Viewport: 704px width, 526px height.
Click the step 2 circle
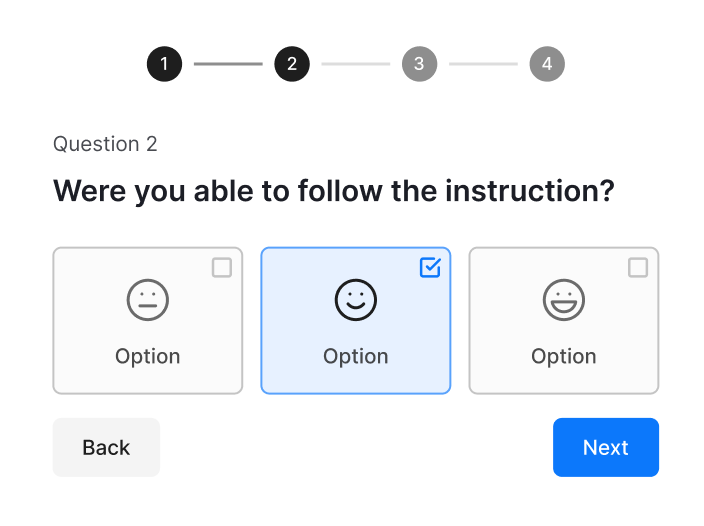click(x=292, y=65)
